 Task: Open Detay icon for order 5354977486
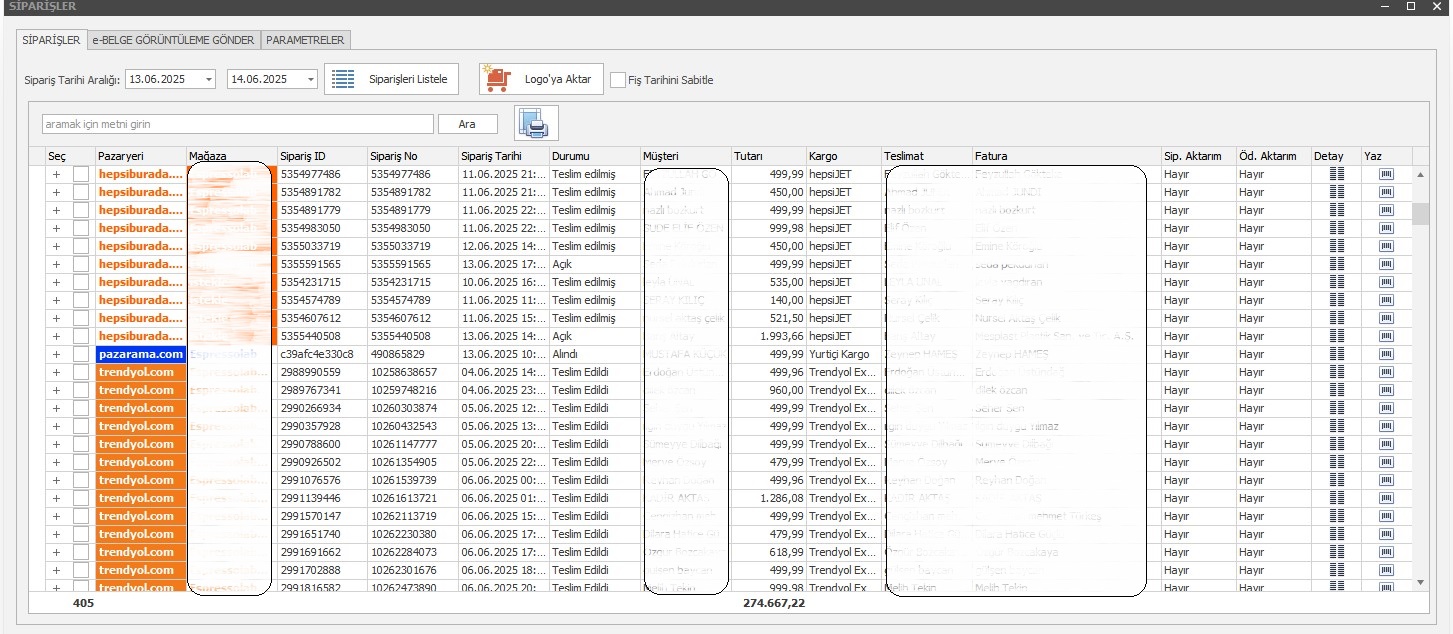click(1336, 174)
